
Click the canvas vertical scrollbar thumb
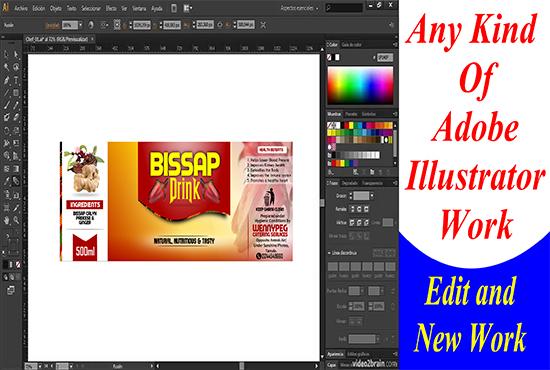tap(322, 203)
